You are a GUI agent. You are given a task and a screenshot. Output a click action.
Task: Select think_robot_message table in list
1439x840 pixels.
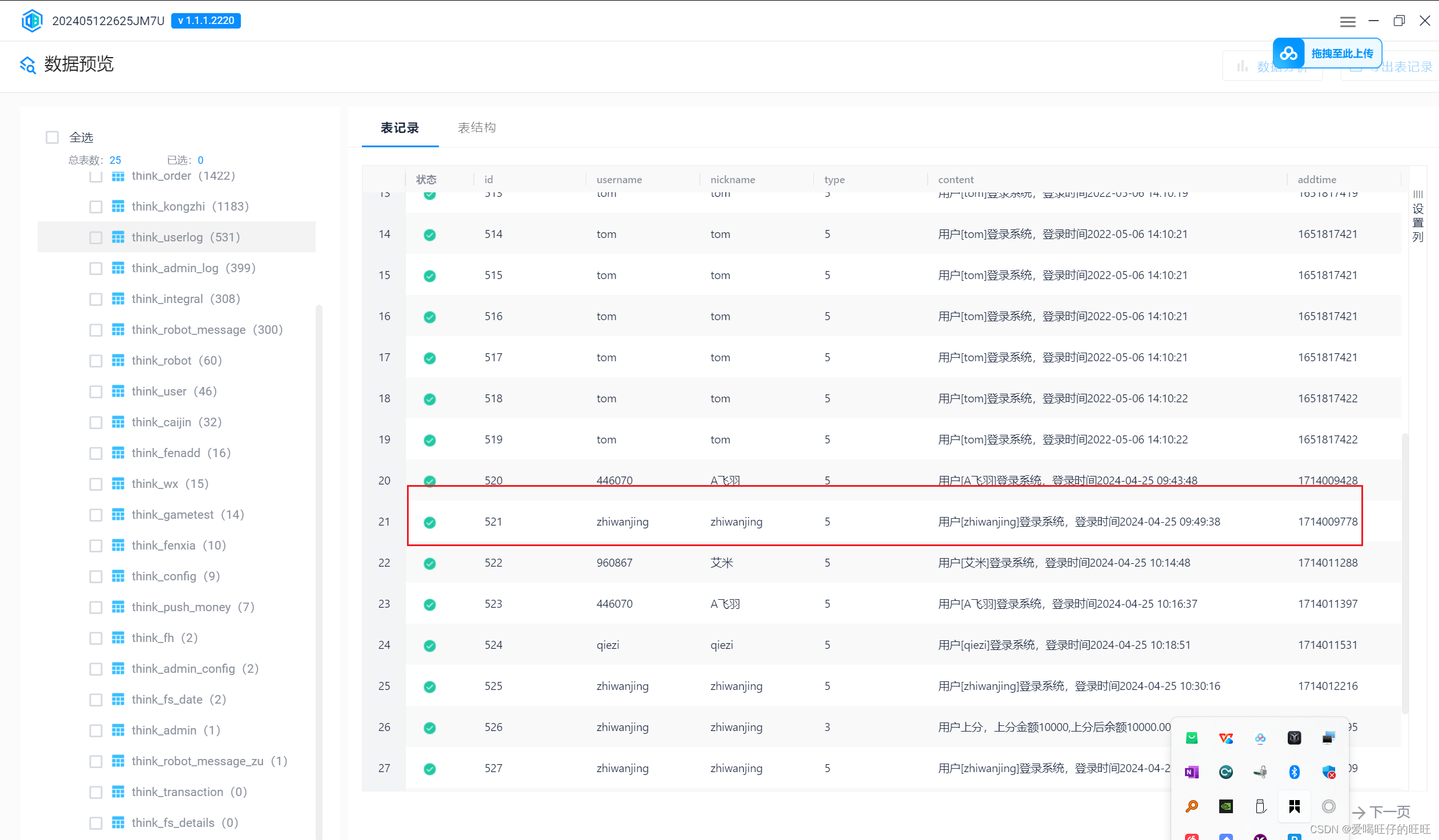tap(207, 330)
